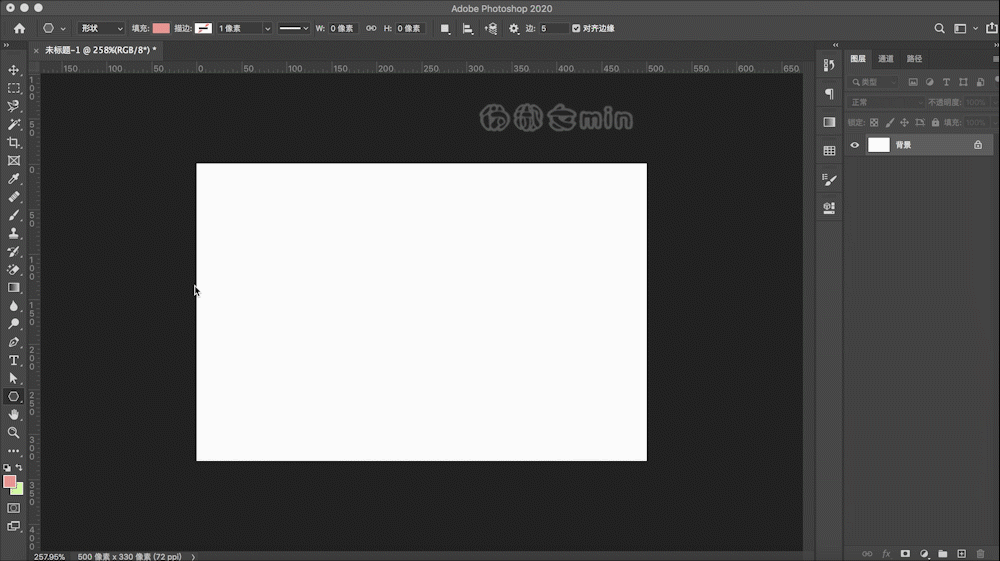Toggle lock all

[x=935, y=122]
